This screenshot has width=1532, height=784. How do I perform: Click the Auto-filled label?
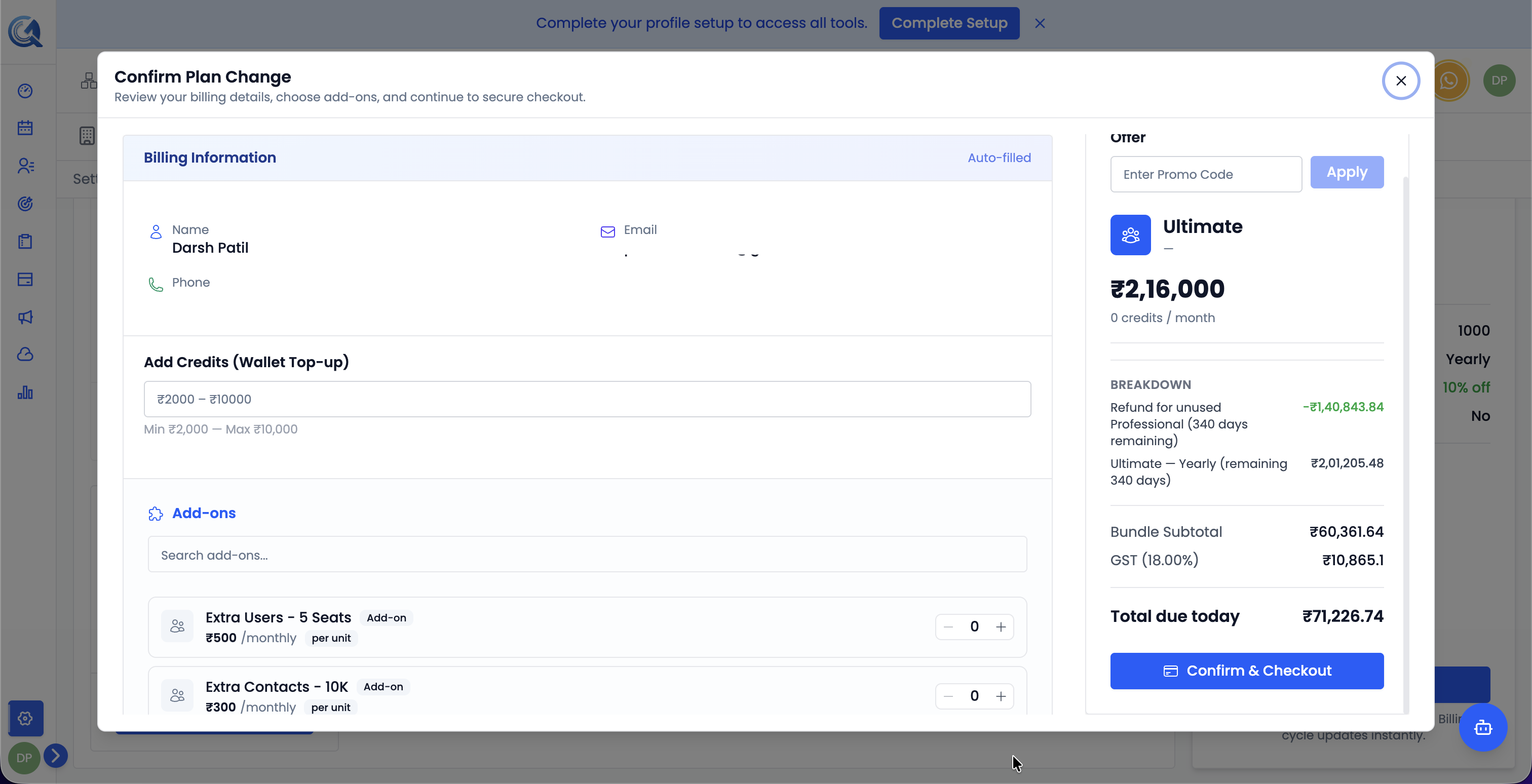tap(999, 158)
